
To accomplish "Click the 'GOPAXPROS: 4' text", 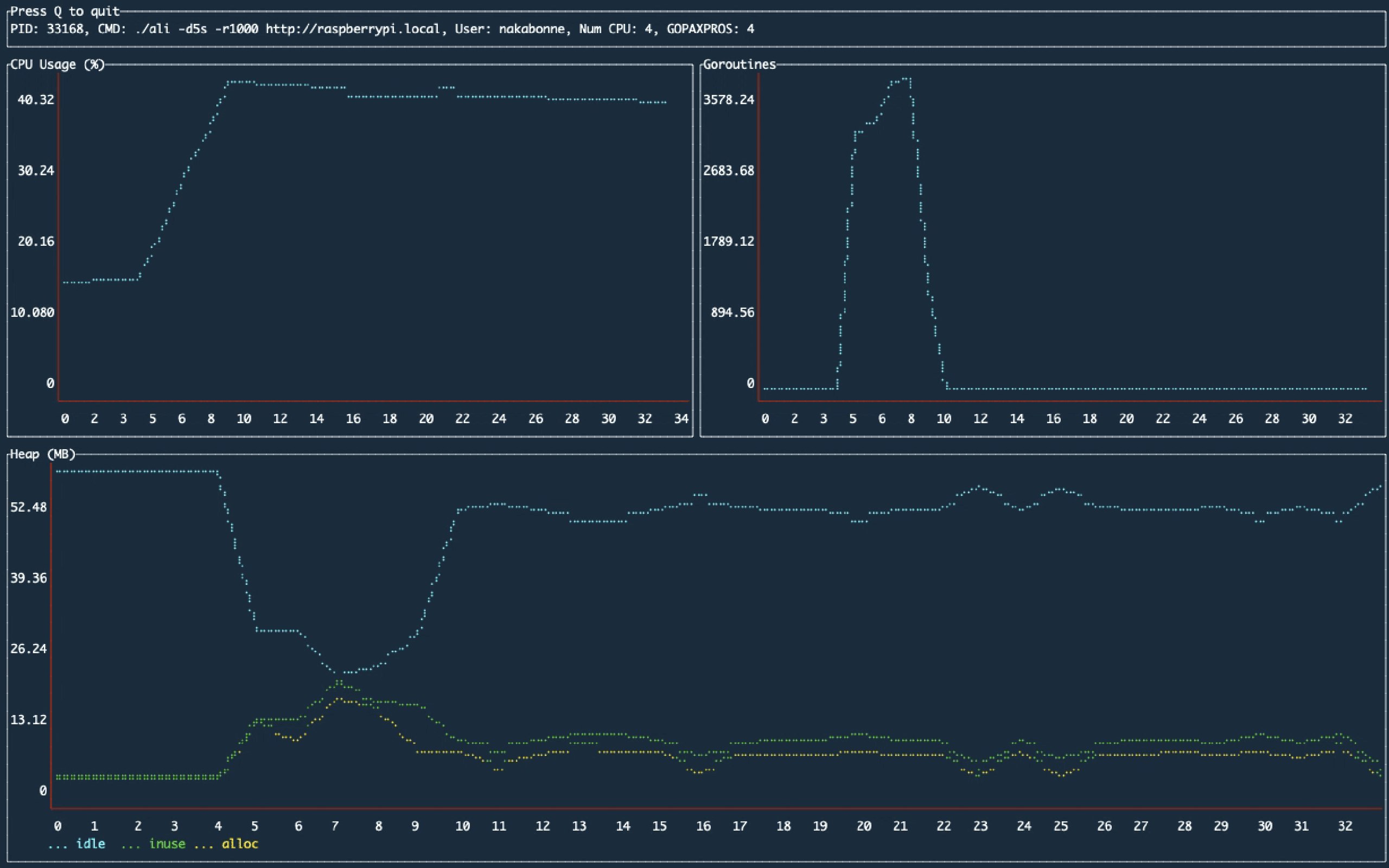I will [710, 29].
